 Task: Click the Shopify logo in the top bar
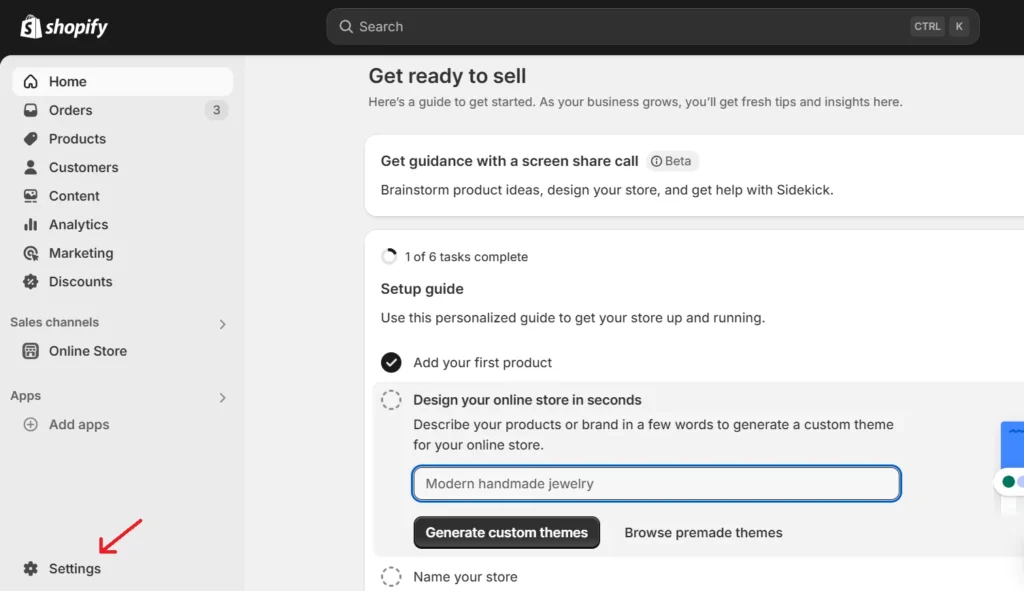pyautogui.click(x=63, y=26)
